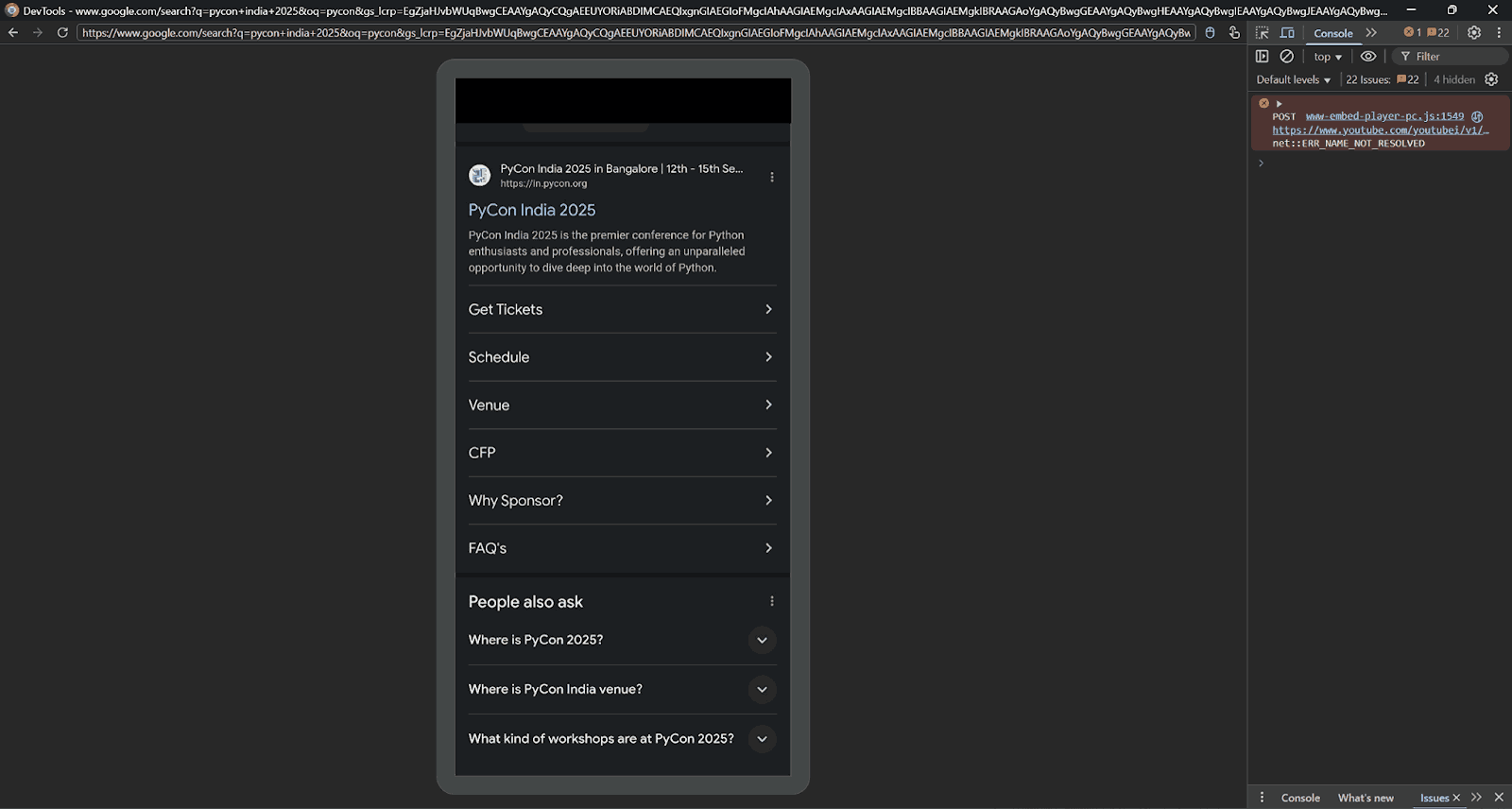Open the drawer three-dot menu
The height and width of the screenshot is (809, 1512).
tap(1262, 798)
